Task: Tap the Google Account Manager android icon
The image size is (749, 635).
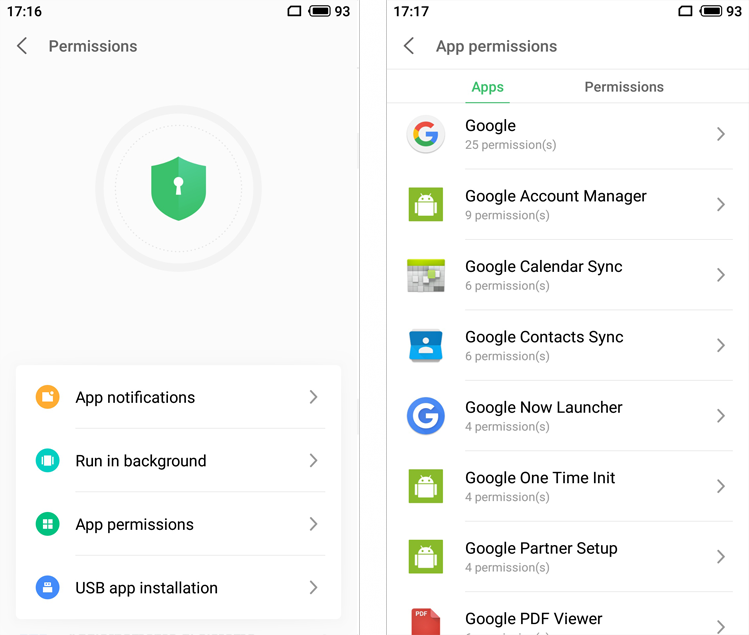Action: [x=426, y=204]
